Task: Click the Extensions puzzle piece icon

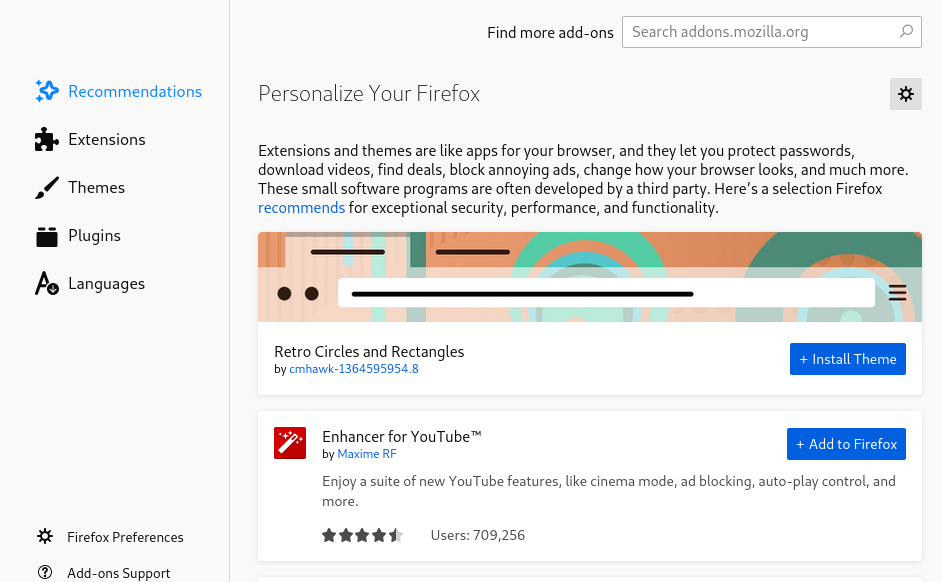Action: click(47, 140)
